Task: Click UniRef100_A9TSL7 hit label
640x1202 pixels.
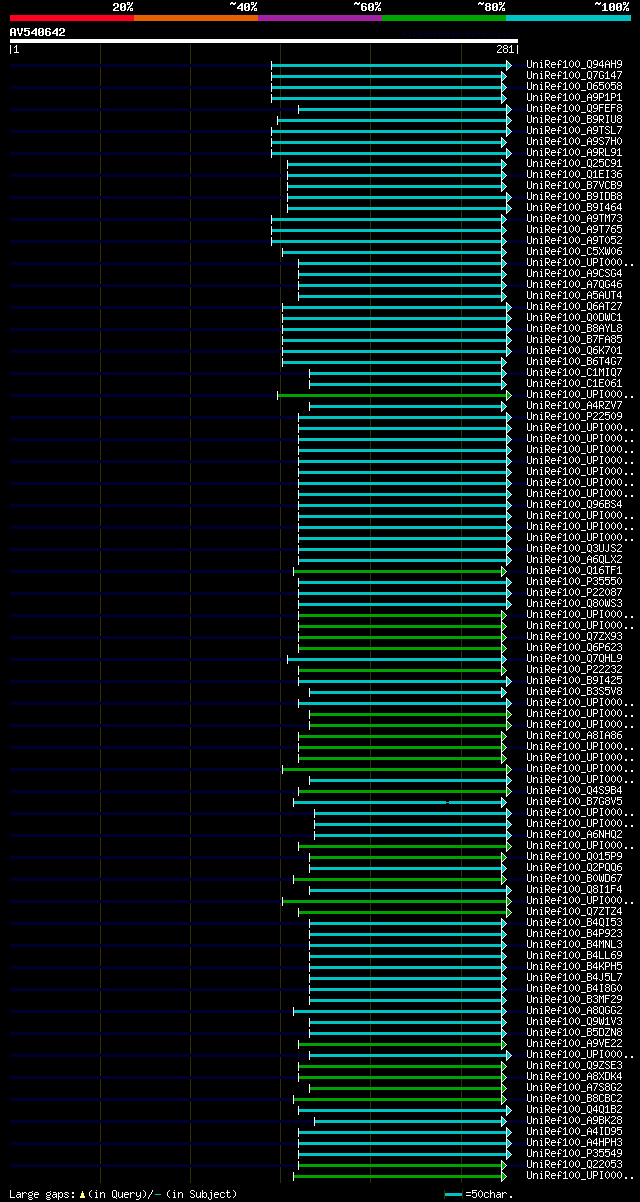Action: point(574,130)
